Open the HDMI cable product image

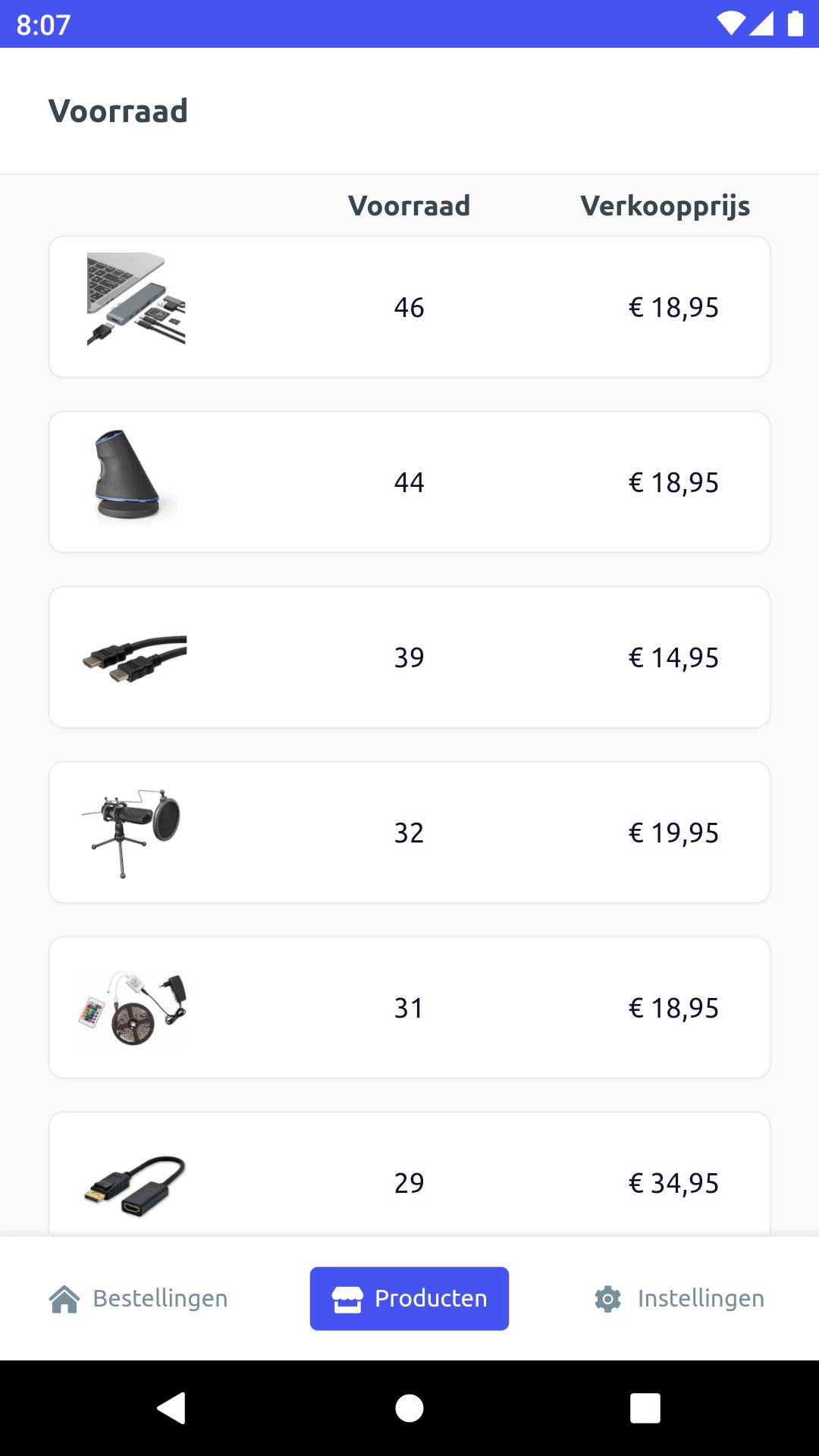(x=134, y=658)
